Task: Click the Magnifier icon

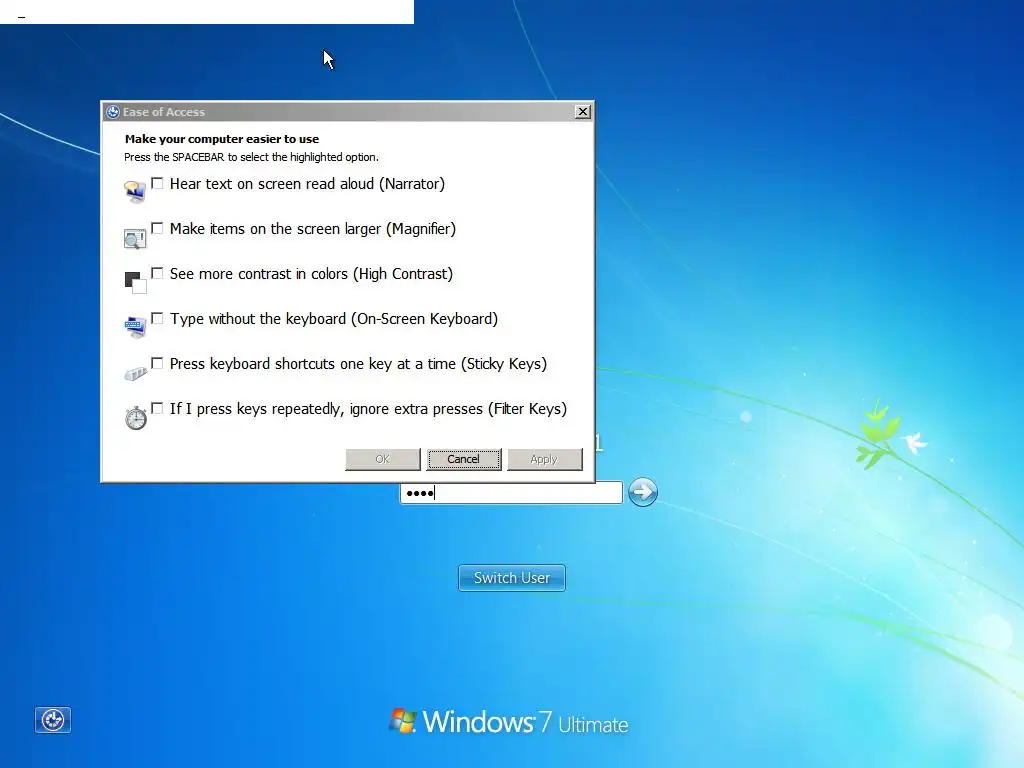Action: pos(135,238)
